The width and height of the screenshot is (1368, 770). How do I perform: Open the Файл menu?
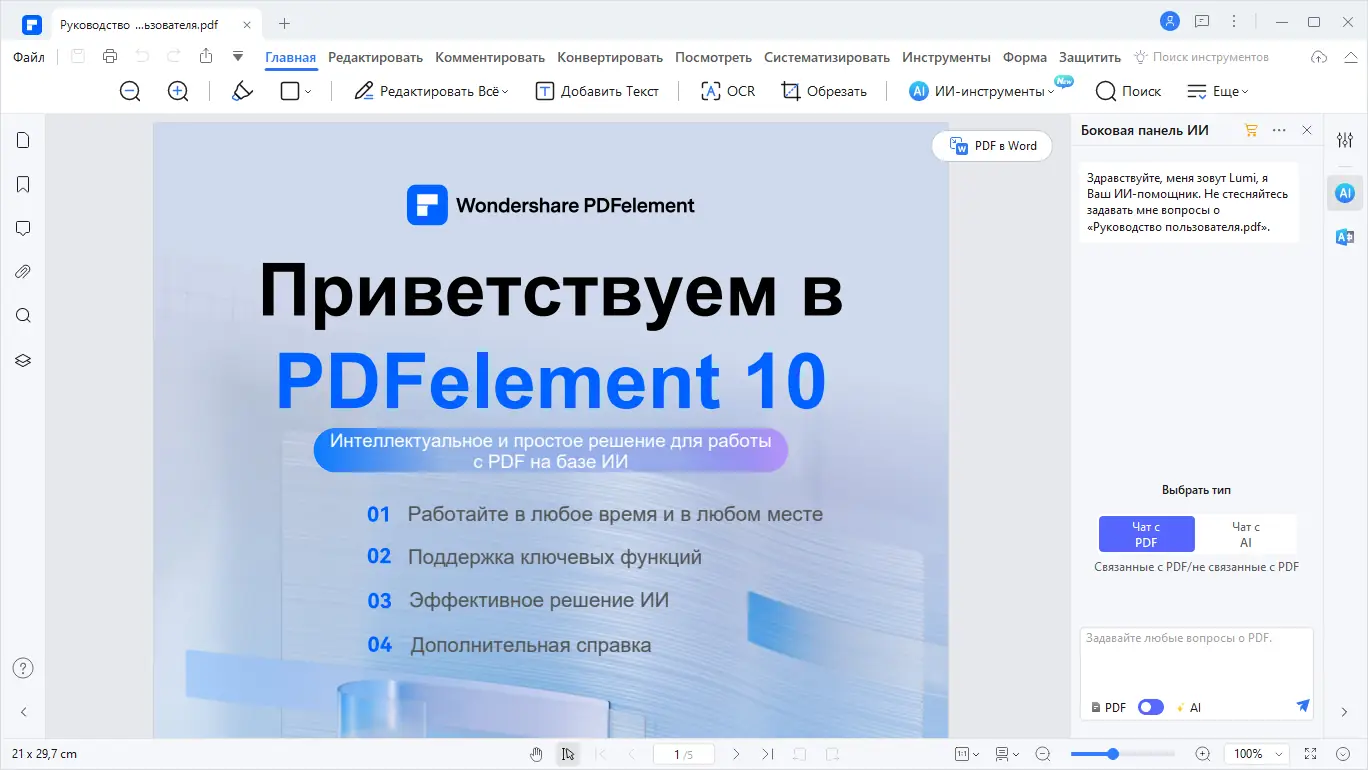28,57
